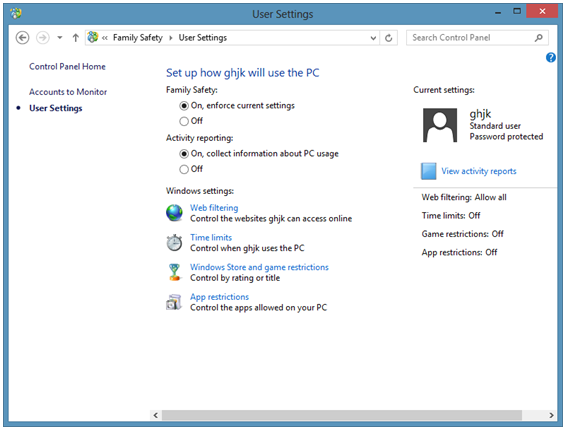Click the Windows Store game restrictions trophy icon

(x=174, y=272)
